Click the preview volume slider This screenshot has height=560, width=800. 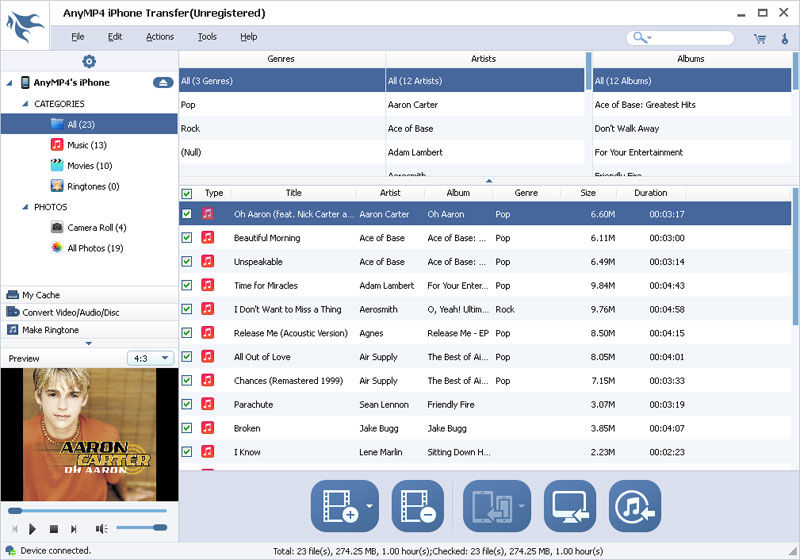click(x=141, y=528)
